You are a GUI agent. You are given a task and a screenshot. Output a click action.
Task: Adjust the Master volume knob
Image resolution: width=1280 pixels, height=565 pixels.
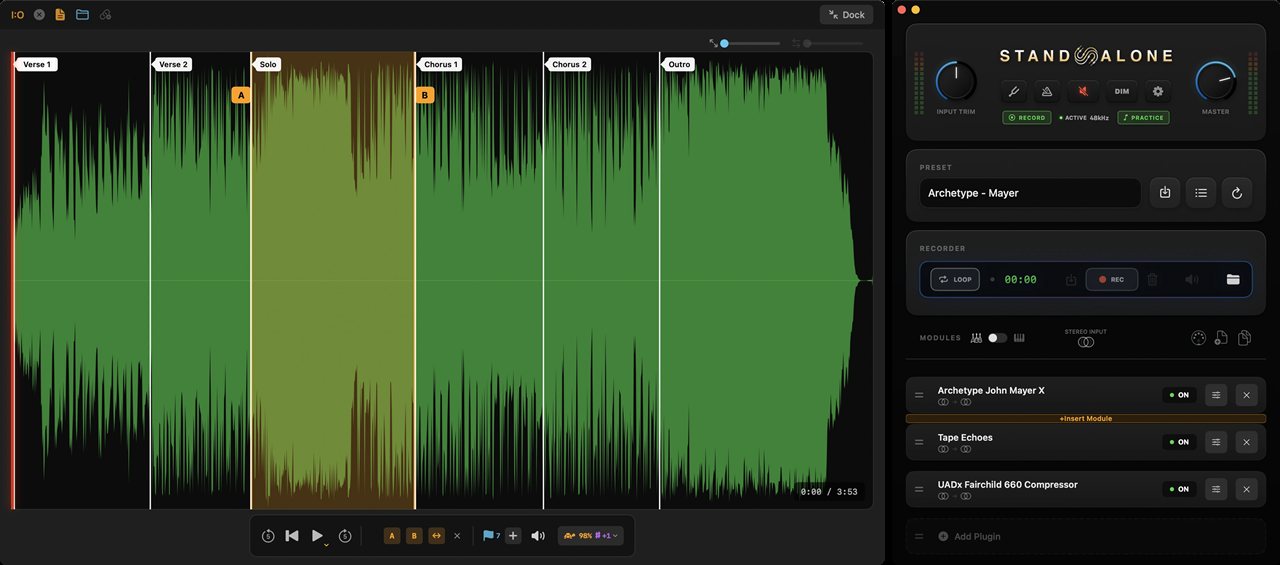coord(1216,82)
